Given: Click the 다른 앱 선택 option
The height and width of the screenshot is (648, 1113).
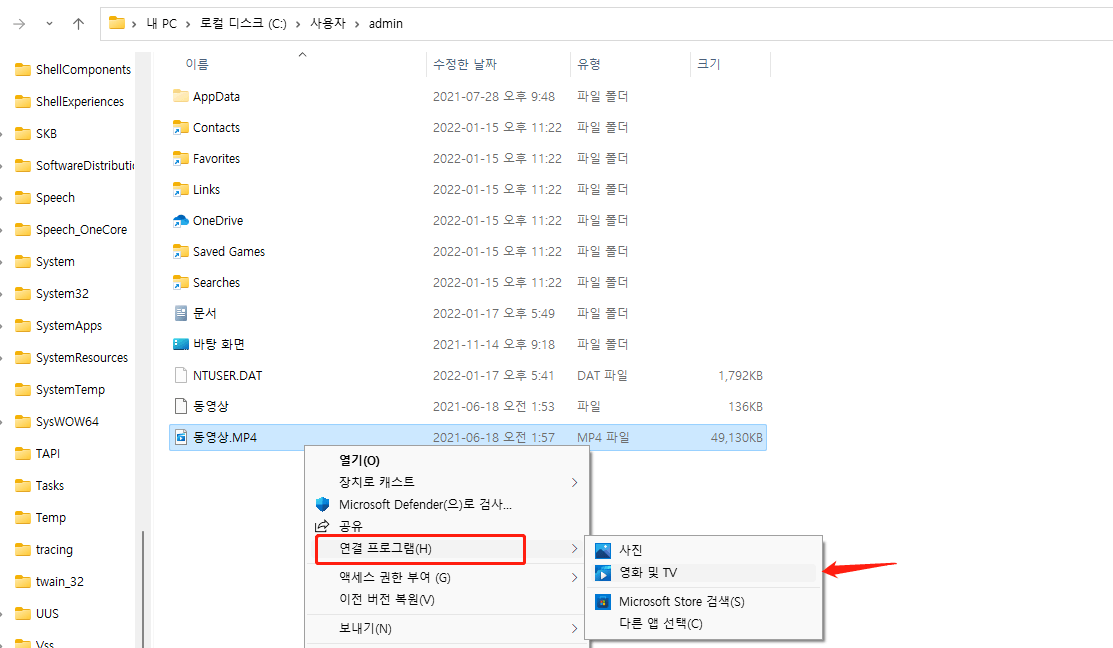Looking at the screenshot, I should 660,625.
